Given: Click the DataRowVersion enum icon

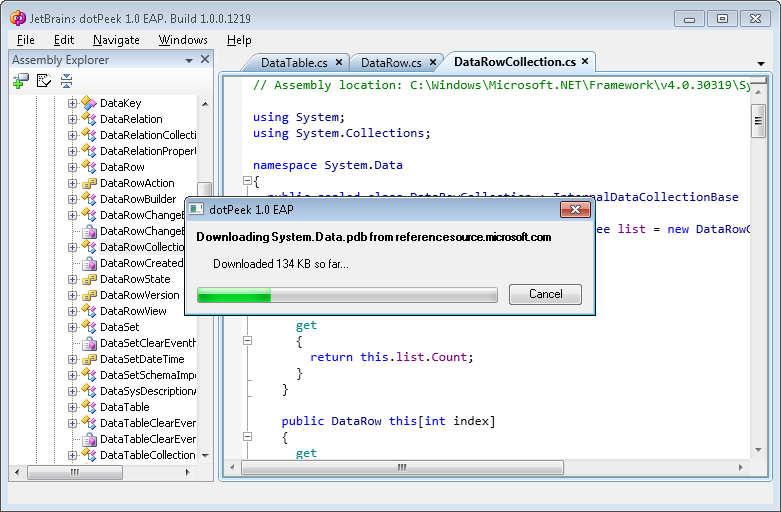Looking at the screenshot, I should click(x=89, y=295).
